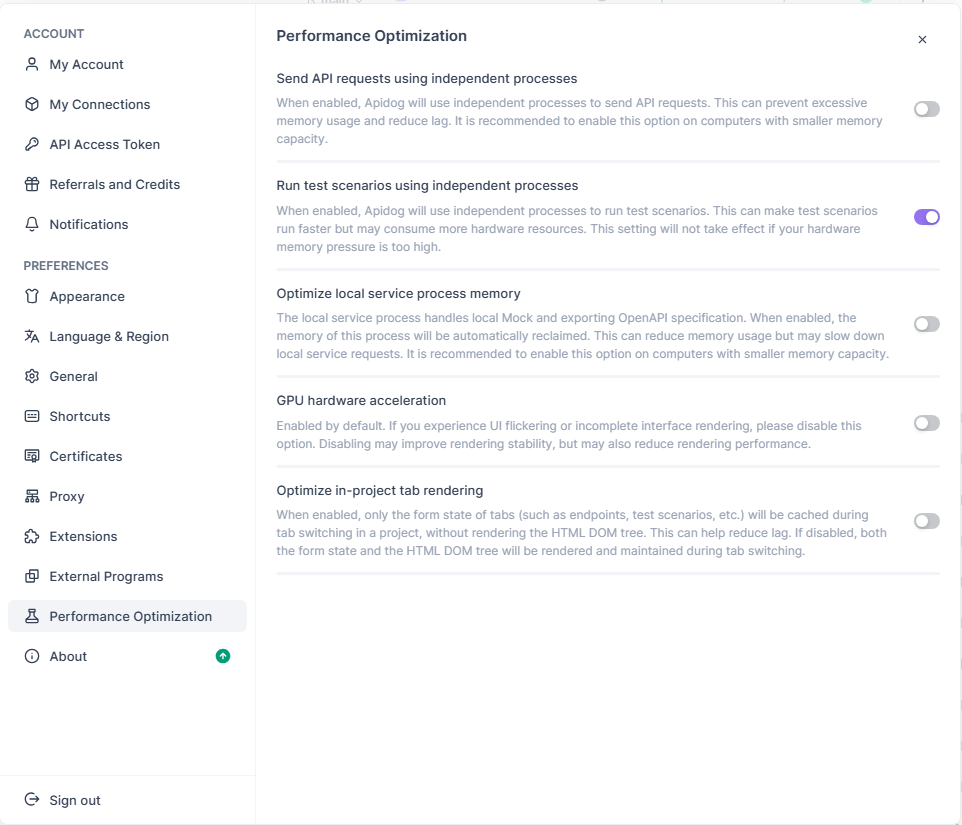Screen dimensions: 962x825
Task: Click the Extensions puzzle icon
Action: pos(32,536)
